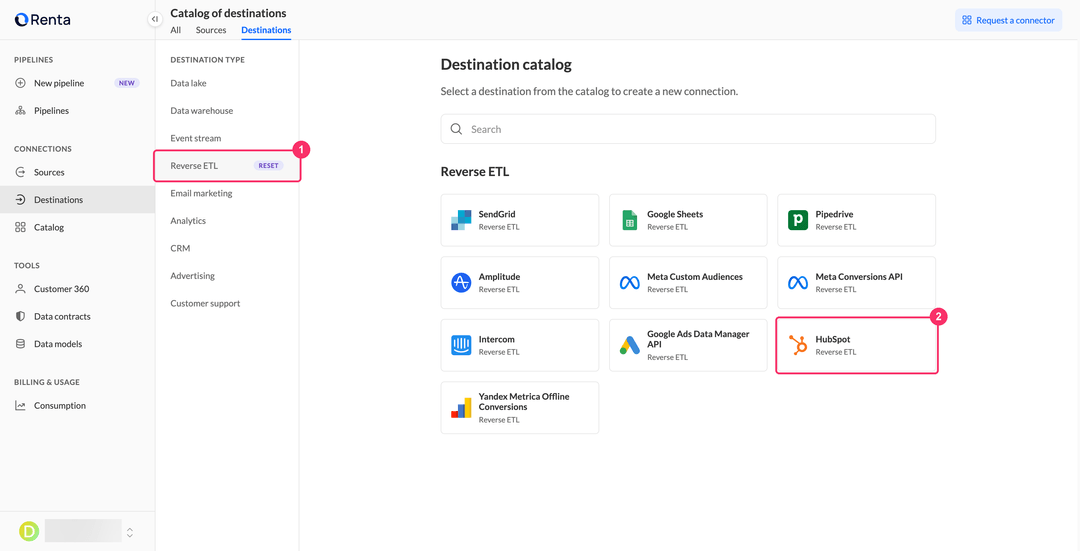Image resolution: width=1080 pixels, height=551 pixels.
Task: Click the Renta logo
Action: [x=42, y=19]
